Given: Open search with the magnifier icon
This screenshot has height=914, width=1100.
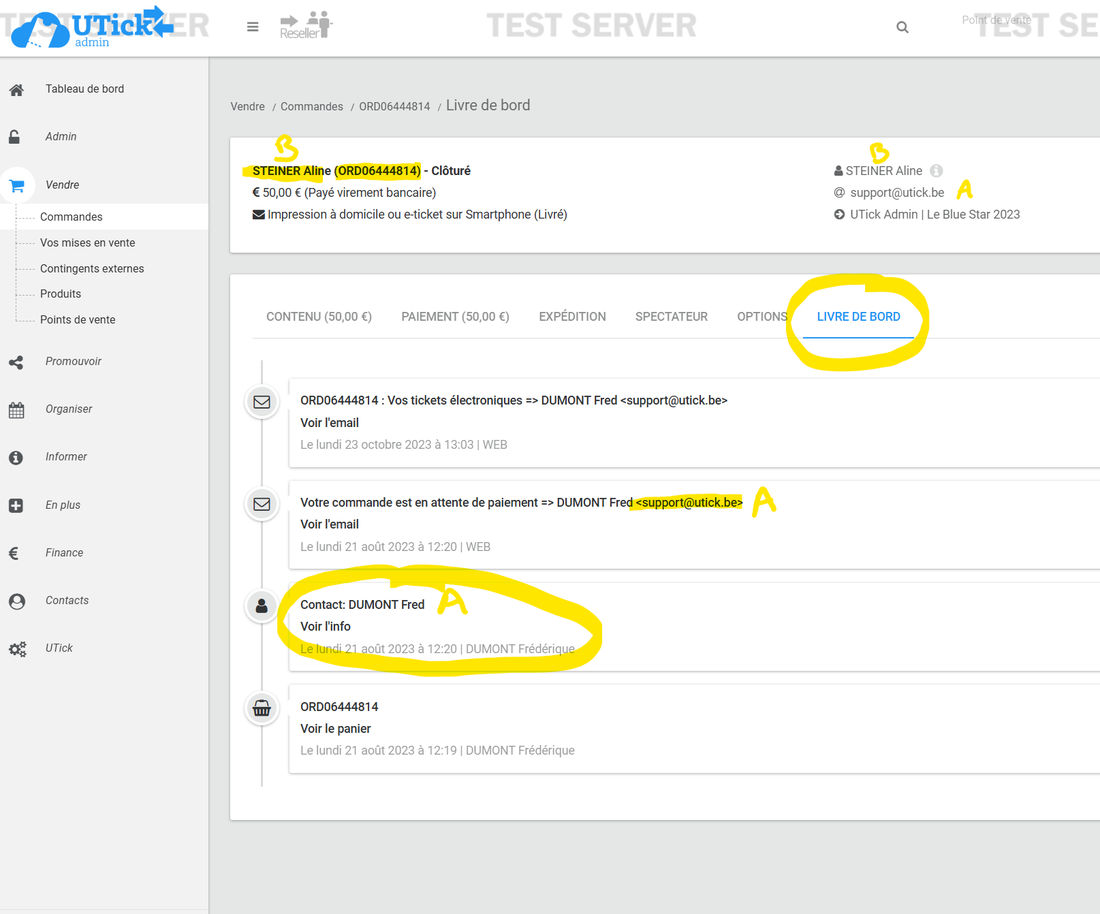Looking at the screenshot, I should coord(902,28).
